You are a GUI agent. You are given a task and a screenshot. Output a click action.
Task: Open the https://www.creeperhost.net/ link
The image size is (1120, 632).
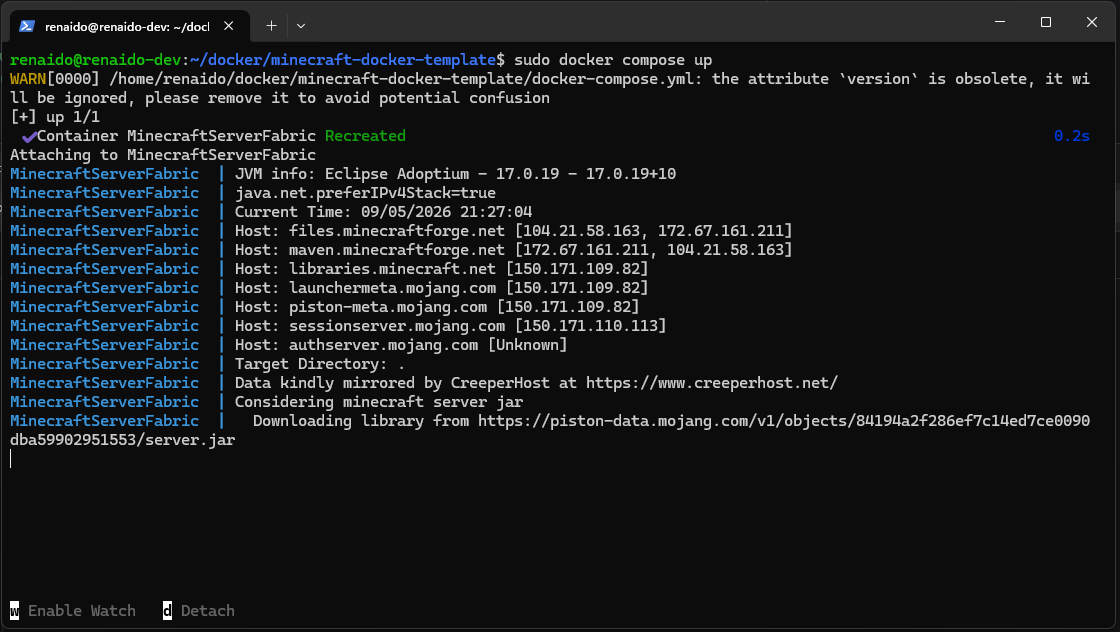tap(711, 383)
